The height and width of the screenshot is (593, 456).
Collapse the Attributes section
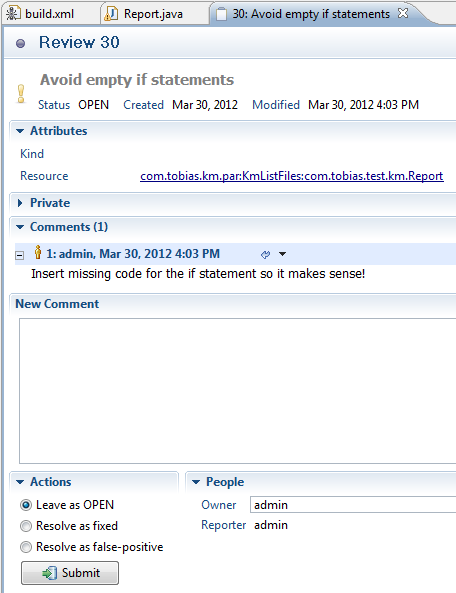pyautogui.click(x=20, y=131)
